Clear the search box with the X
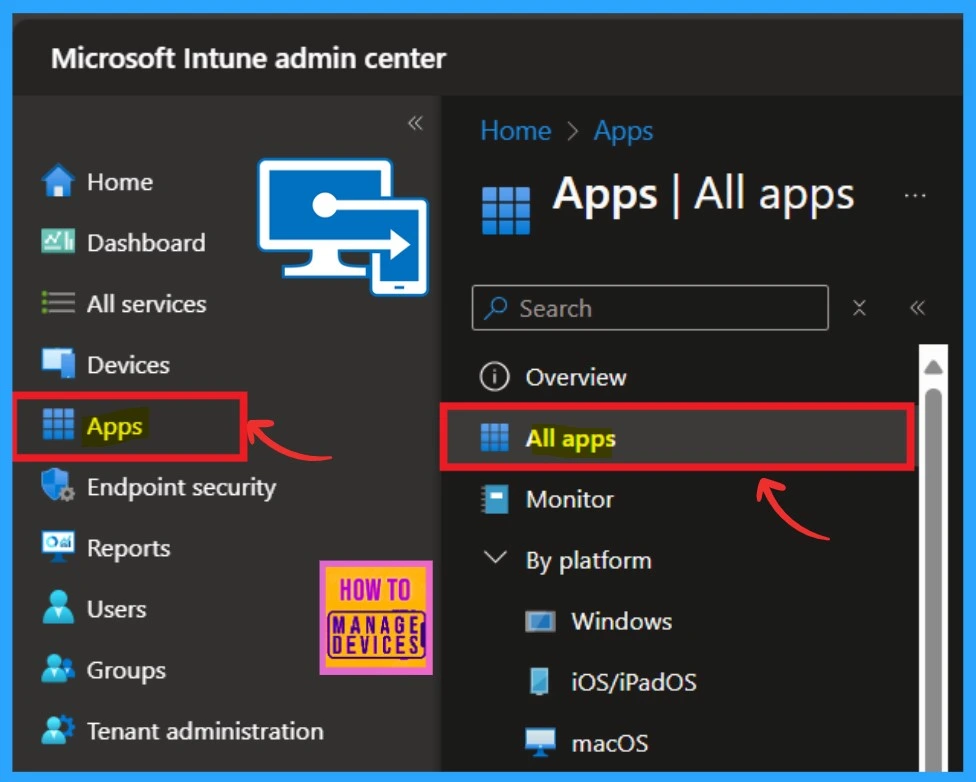This screenshot has height=782, width=976. pos(859,308)
